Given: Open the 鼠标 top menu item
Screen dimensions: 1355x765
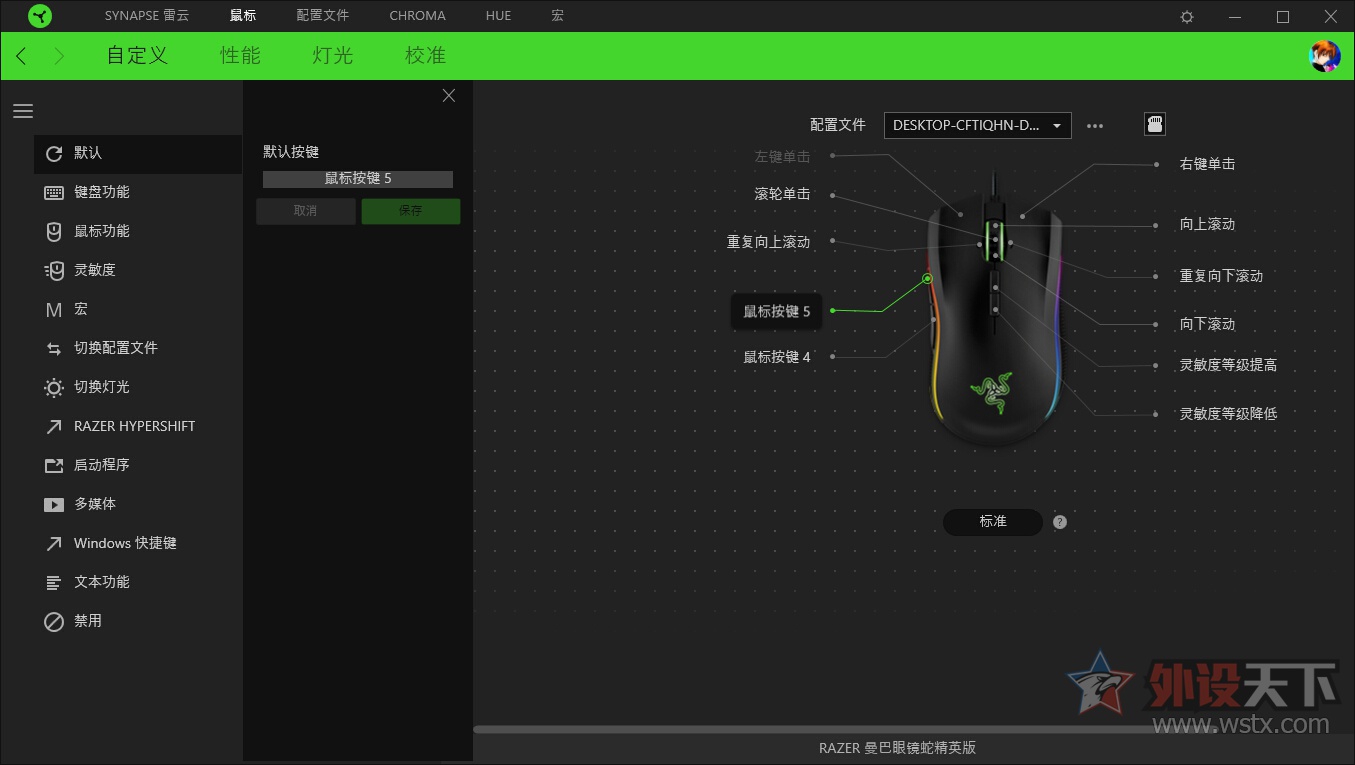Looking at the screenshot, I should click(243, 16).
